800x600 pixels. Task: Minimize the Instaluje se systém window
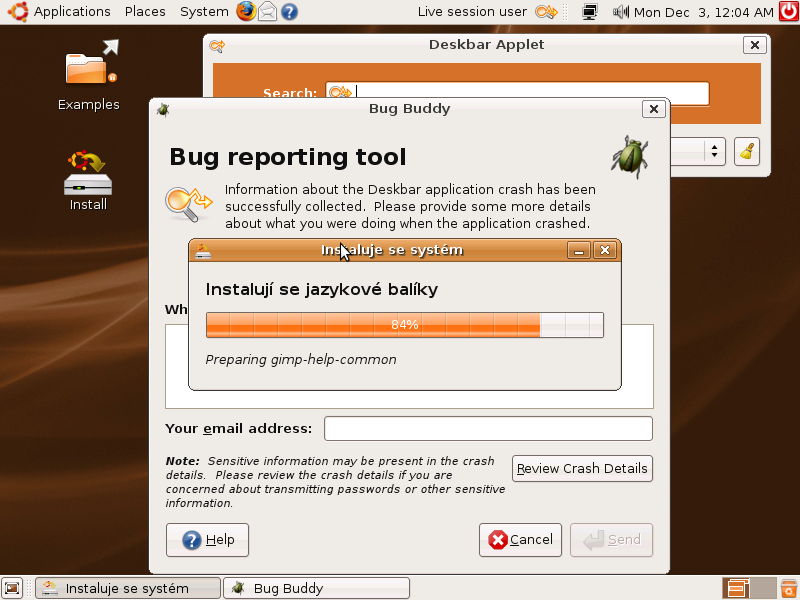coord(579,251)
